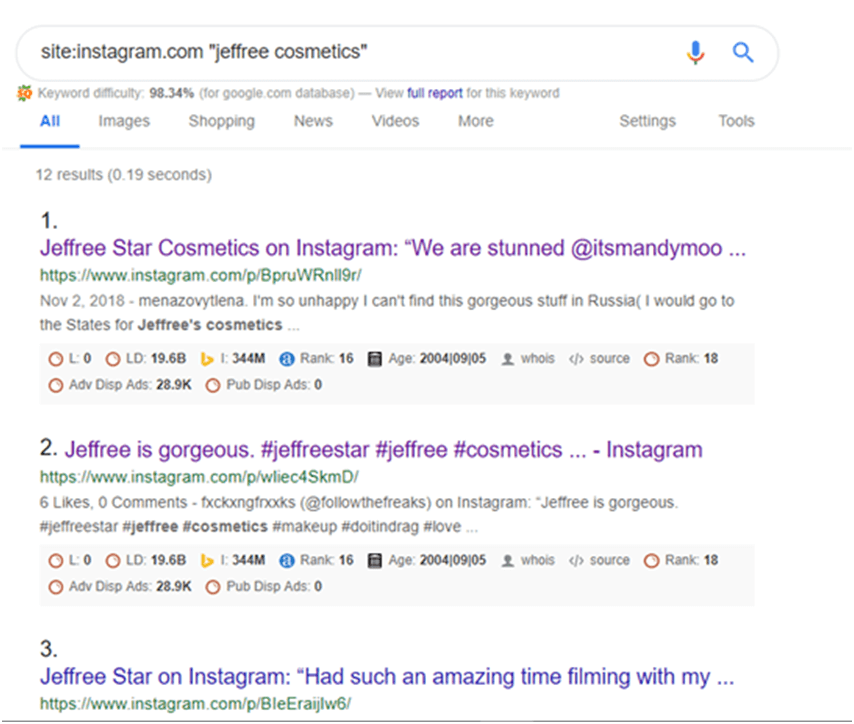Open the "Jeffree is gorgeous" result link
The image size is (854, 724).
point(384,450)
